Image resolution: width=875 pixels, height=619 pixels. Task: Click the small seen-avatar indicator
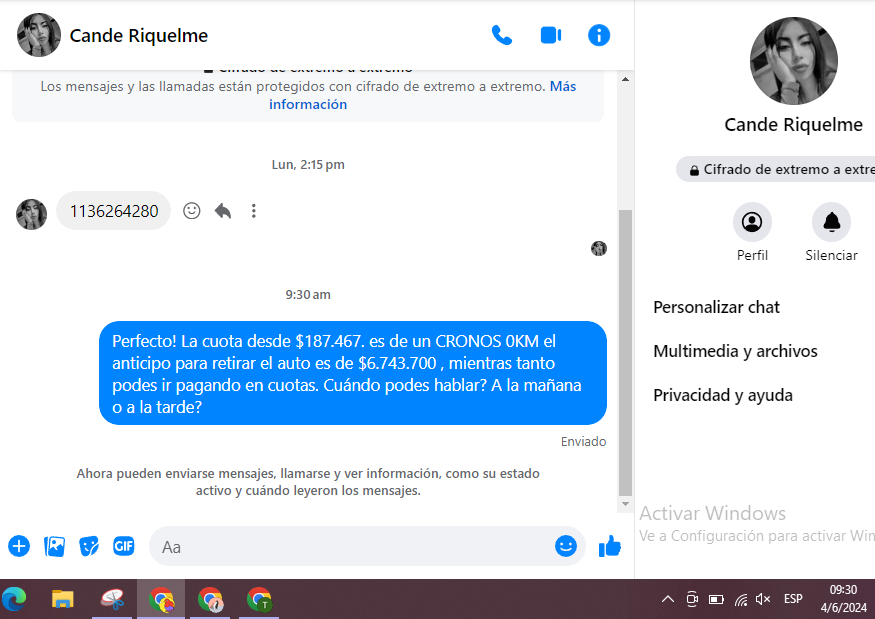point(599,248)
